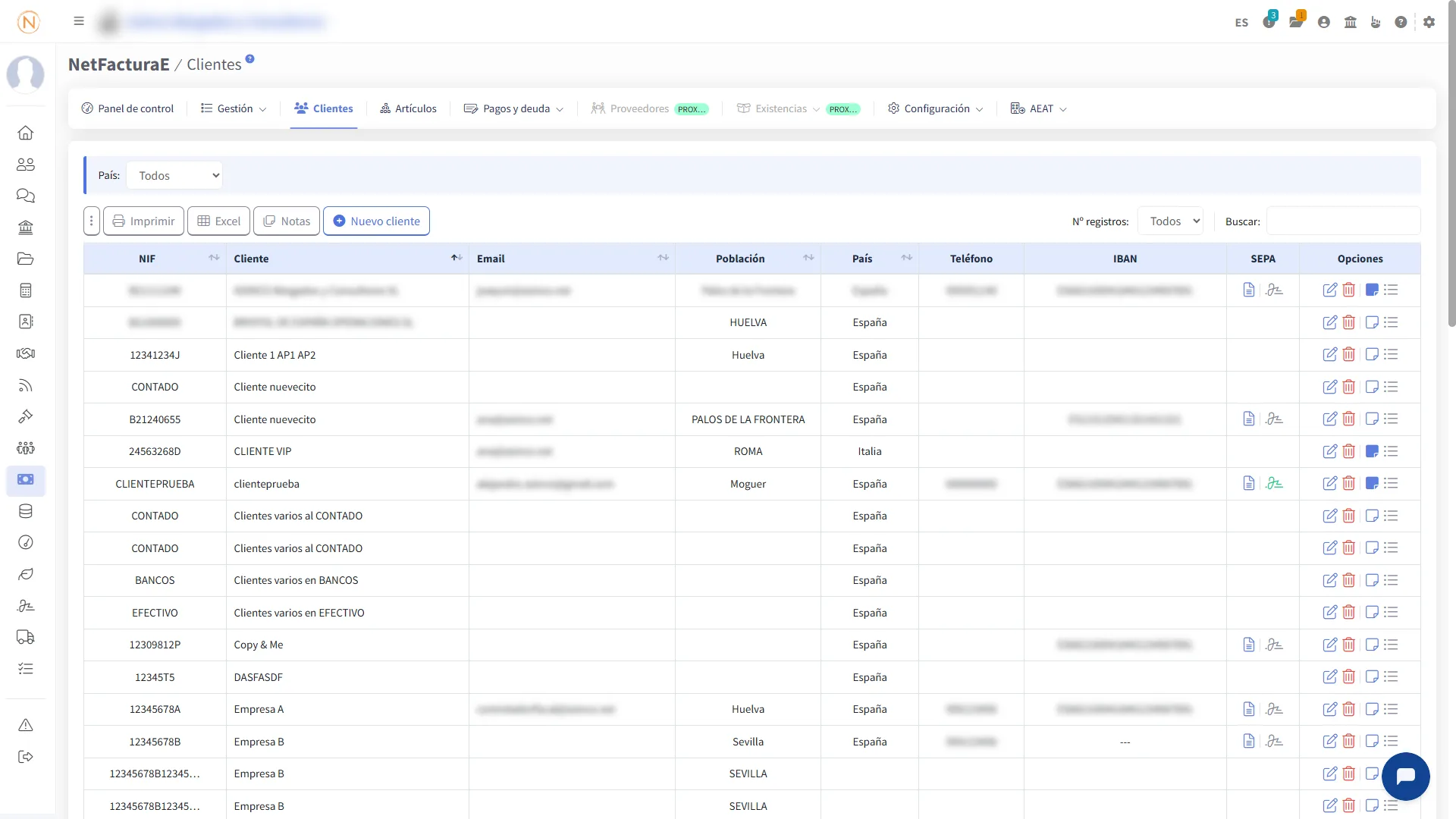Screen dimensions: 1456x819
Task: Click edit icon for CLIENTE VIP row
Action: click(x=1329, y=451)
